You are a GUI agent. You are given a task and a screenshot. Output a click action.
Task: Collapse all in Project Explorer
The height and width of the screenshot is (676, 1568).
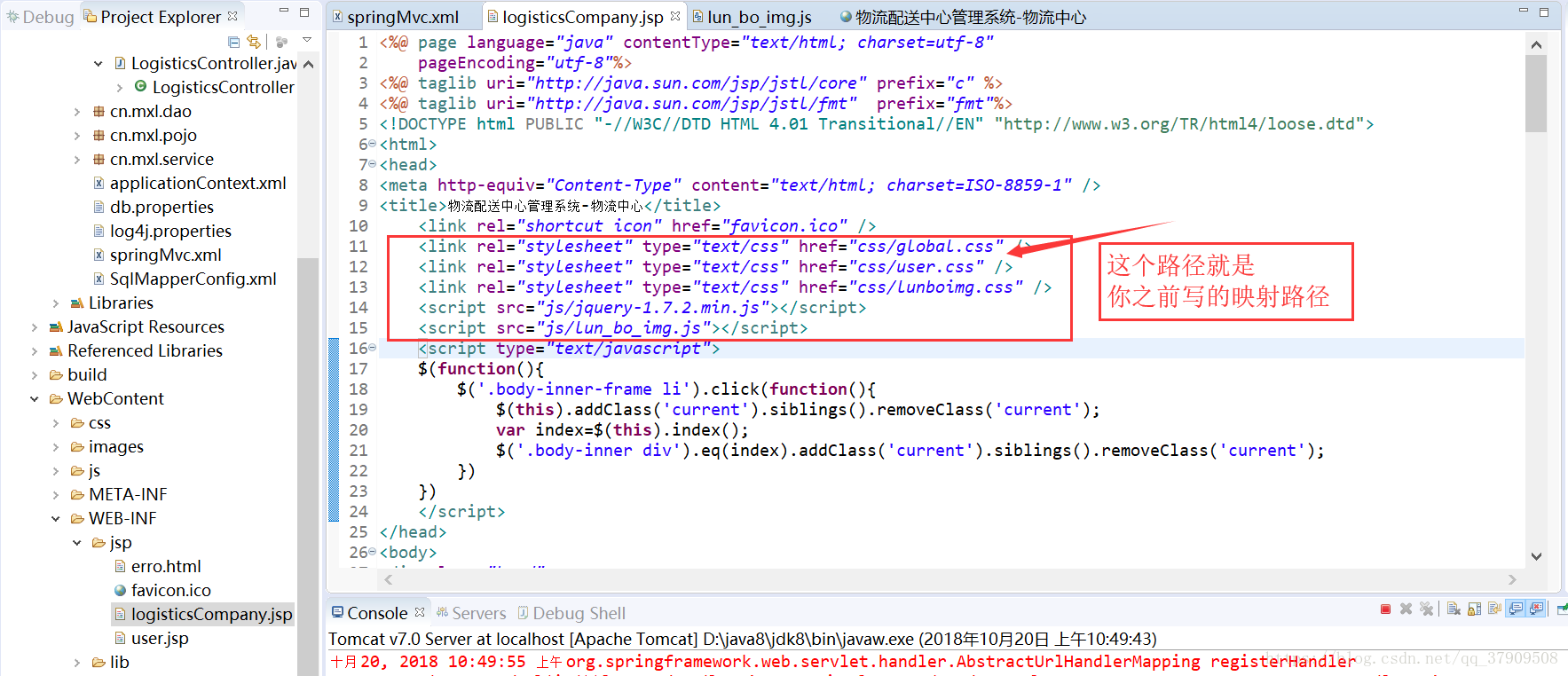[x=233, y=42]
